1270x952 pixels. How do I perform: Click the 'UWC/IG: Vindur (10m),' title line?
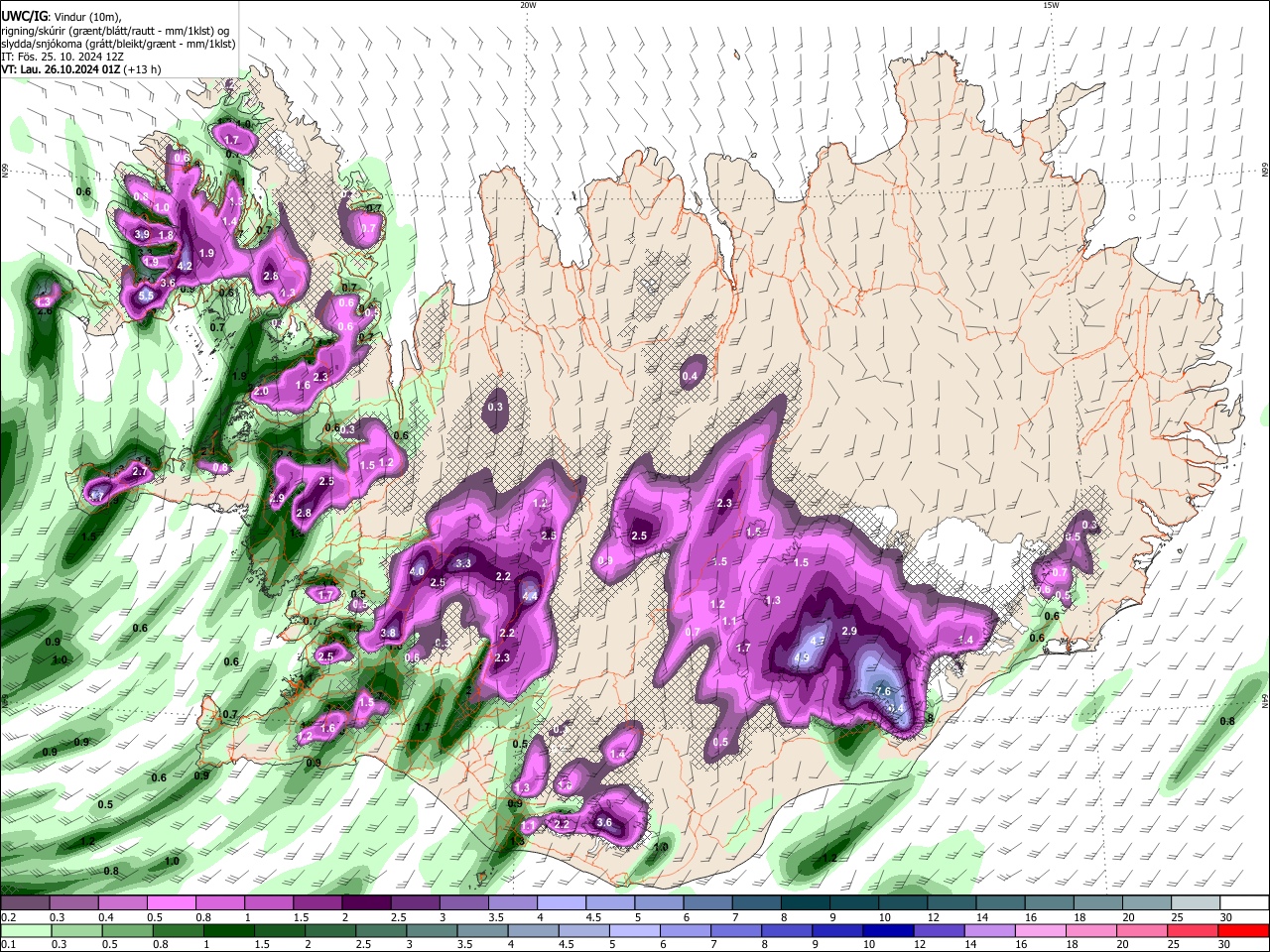coord(61,17)
